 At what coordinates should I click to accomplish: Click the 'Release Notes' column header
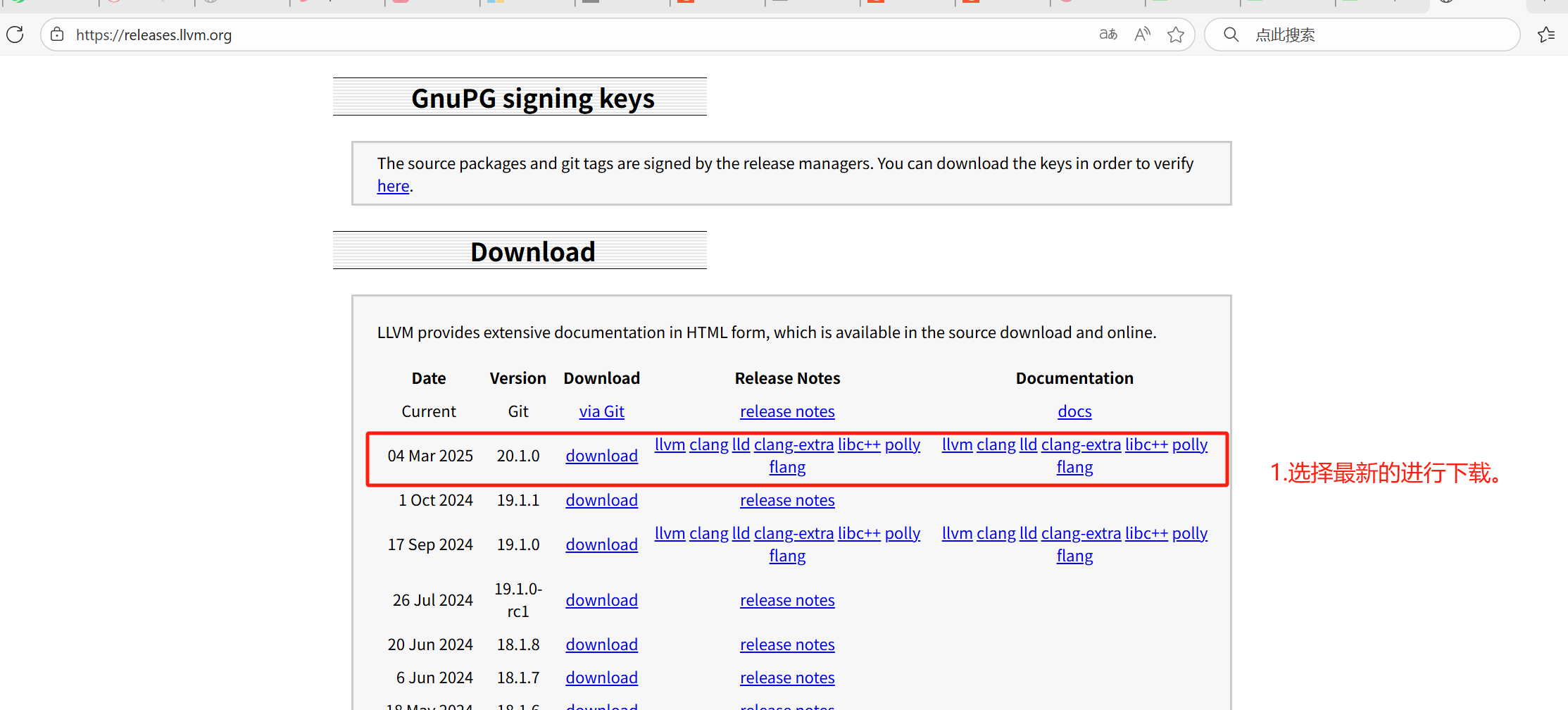coord(787,378)
